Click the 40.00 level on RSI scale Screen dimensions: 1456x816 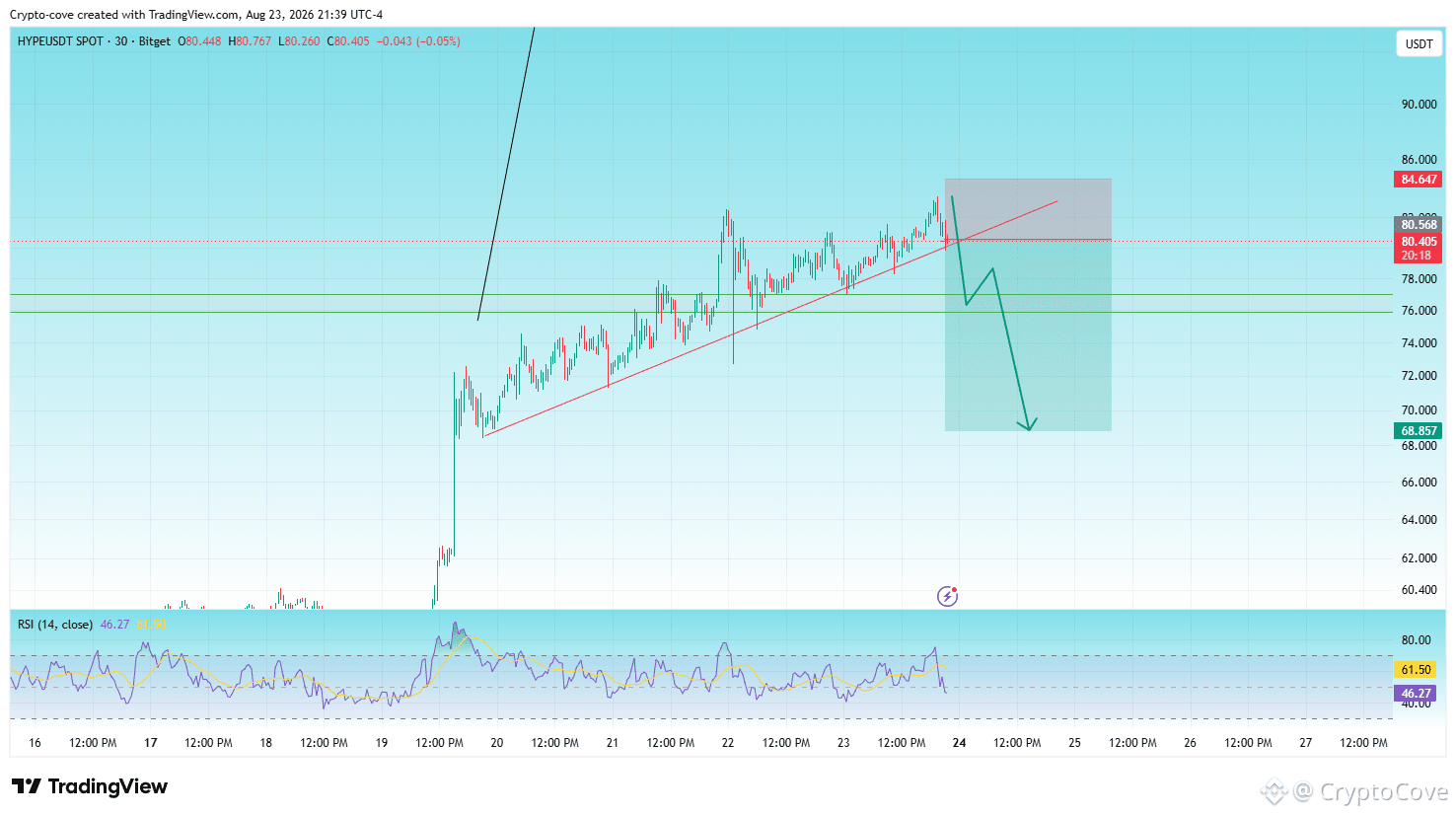click(1416, 704)
